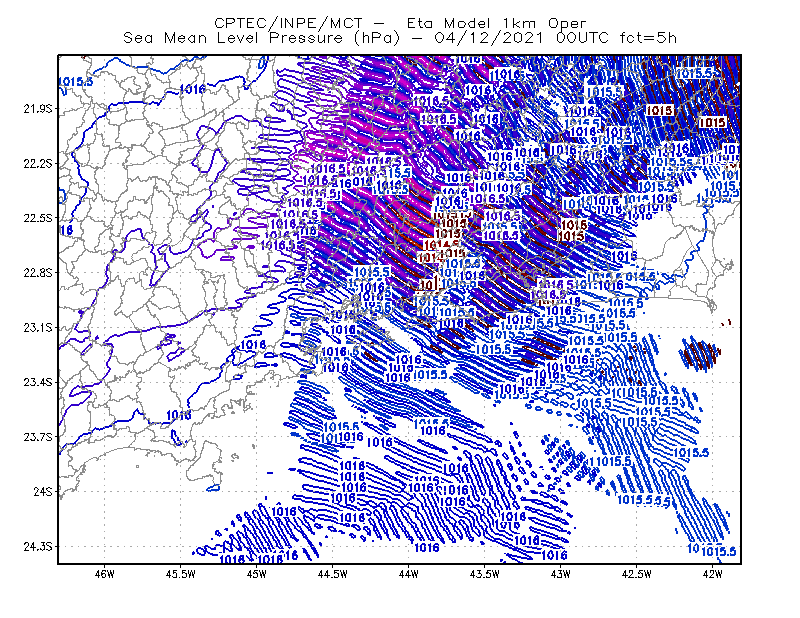Click the 21.9S latitude axis label
Screen dimensions: 800x618
pos(38,109)
